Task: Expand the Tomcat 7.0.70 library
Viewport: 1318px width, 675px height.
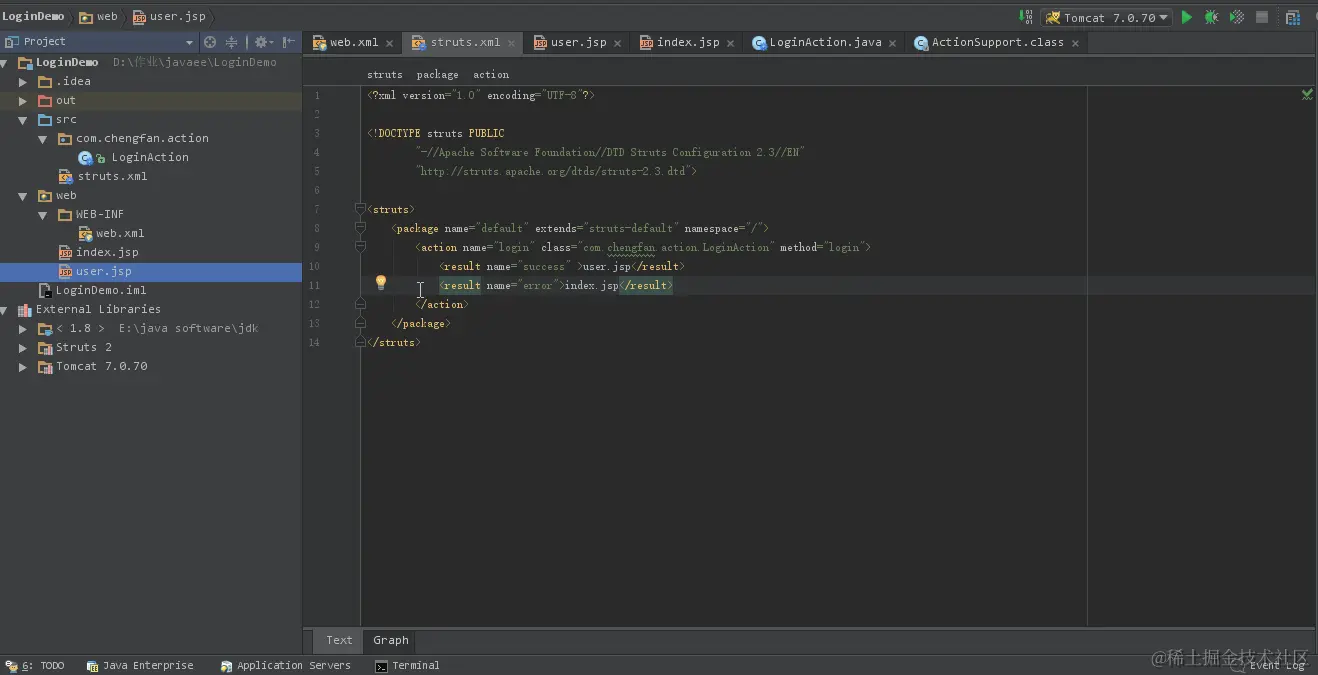Action: 23,367
